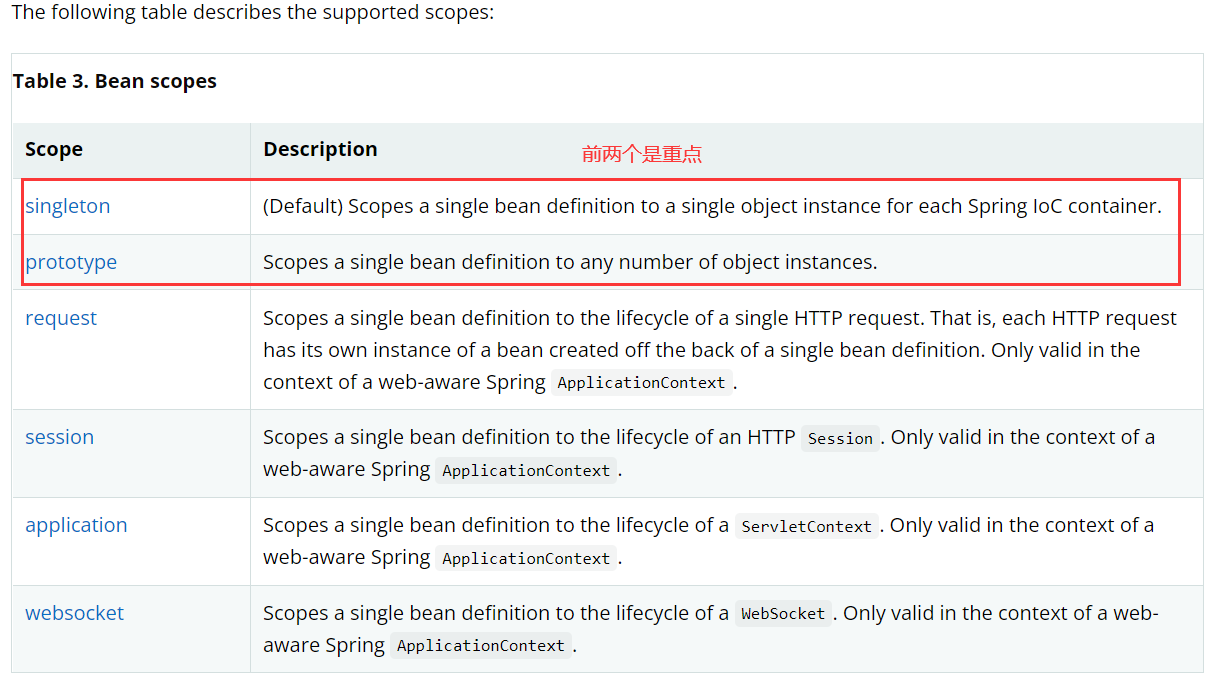Open the websocket scope link

click(x=75, y=613)
